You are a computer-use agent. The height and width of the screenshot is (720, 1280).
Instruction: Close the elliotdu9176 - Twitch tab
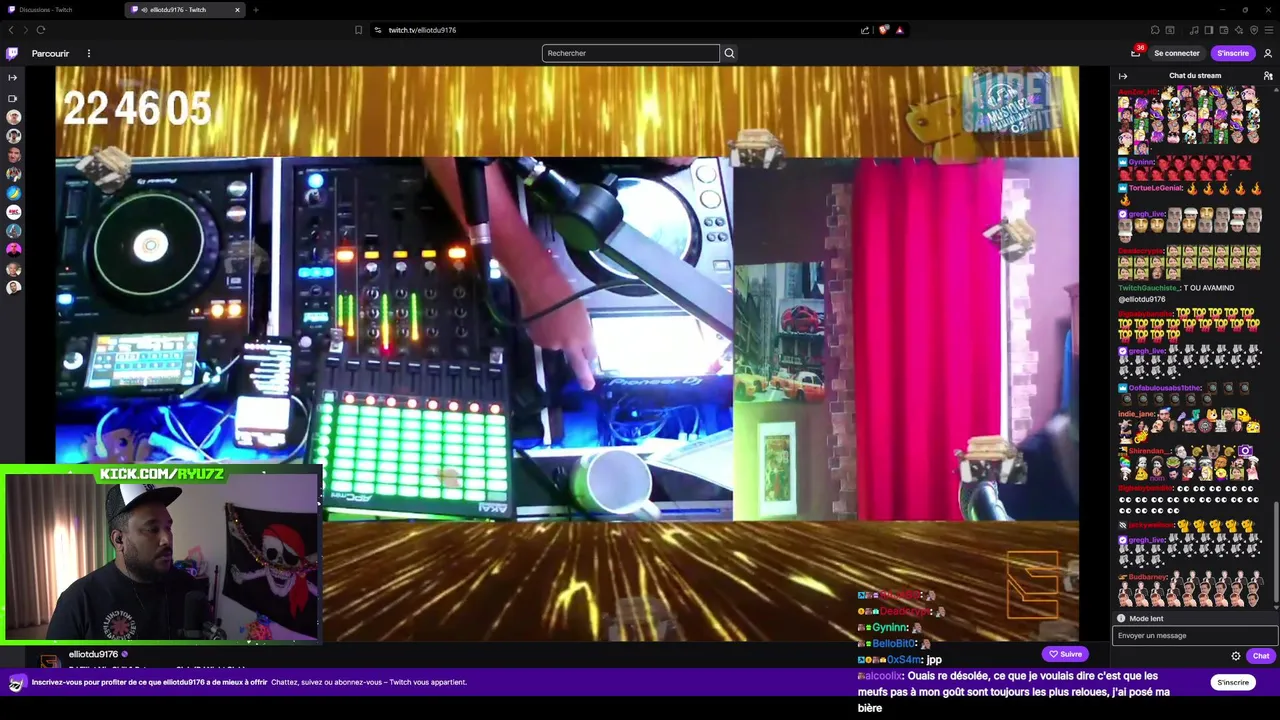click(x=238, y=10)
